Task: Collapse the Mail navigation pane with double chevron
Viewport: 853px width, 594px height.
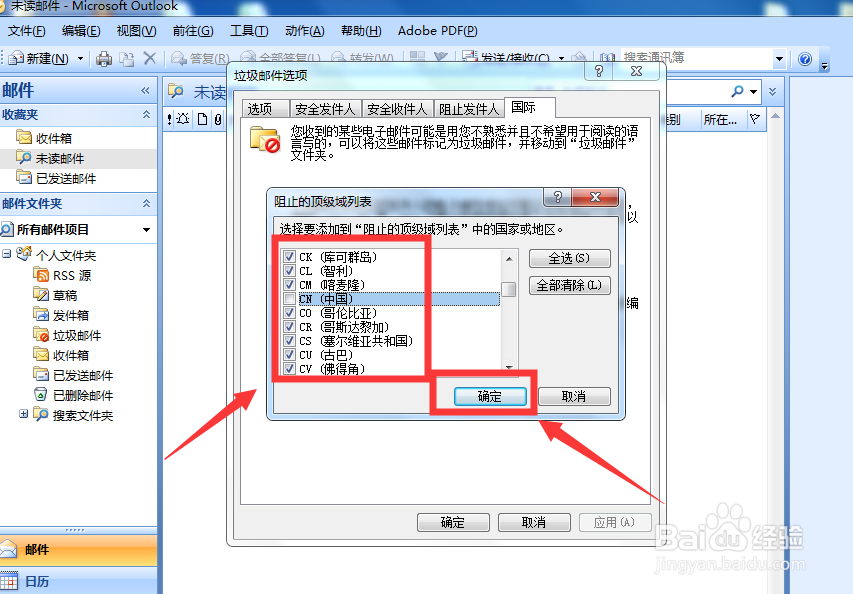Action: 145,90
